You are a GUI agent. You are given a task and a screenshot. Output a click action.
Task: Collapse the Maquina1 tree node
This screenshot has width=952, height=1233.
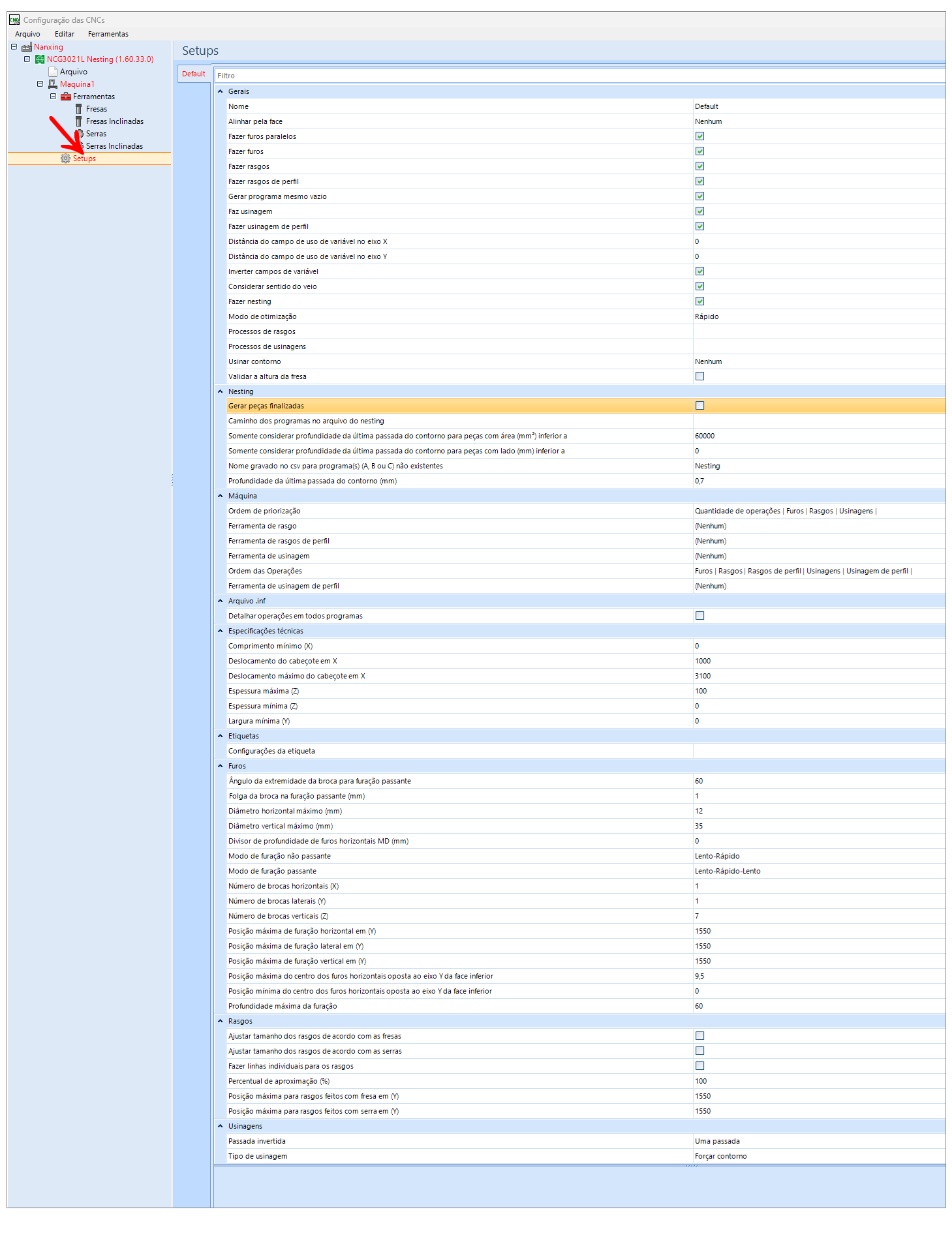point(40,84)
